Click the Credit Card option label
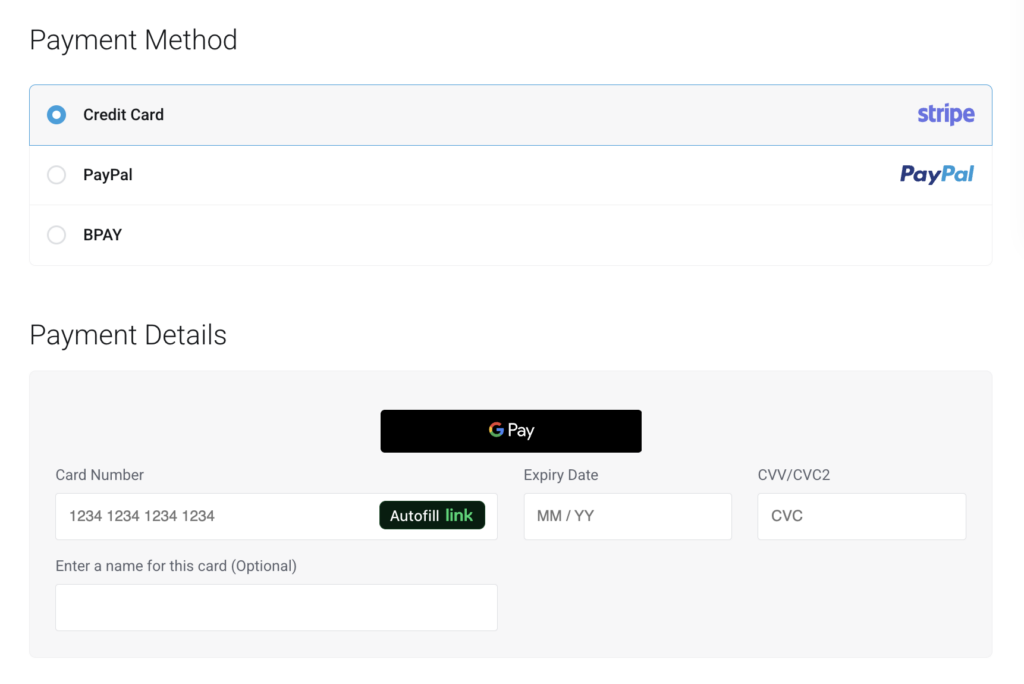This screenshot has height=684, width=1024. [x=123, y=115]
